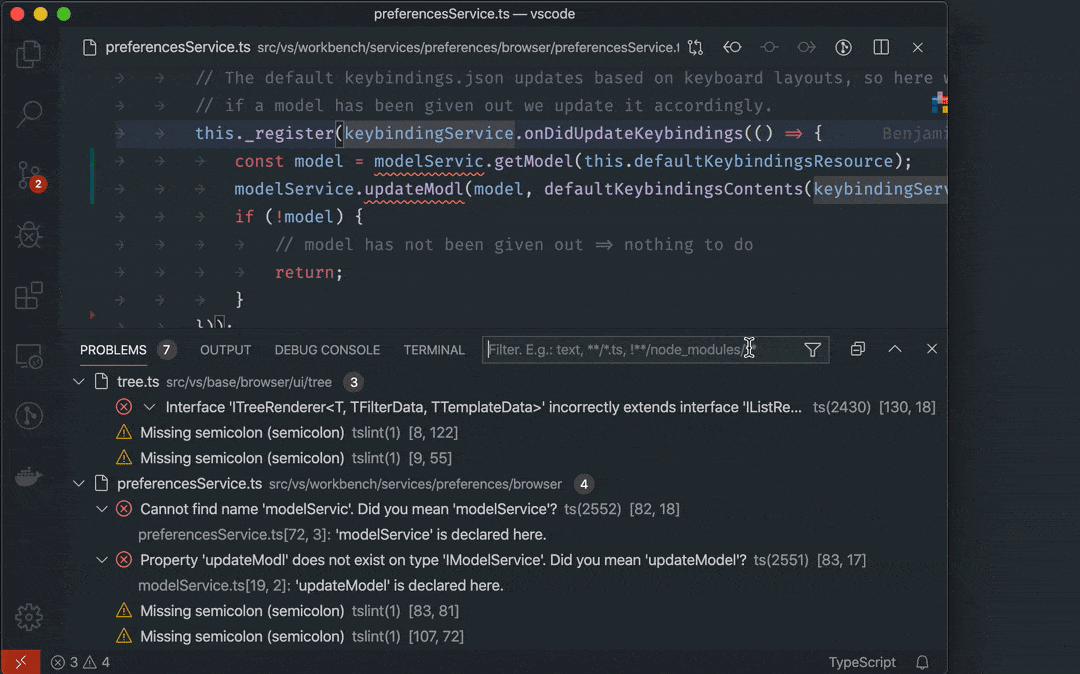
Task: Switch to the Terminal tab
Action: (x=434, y=350)
